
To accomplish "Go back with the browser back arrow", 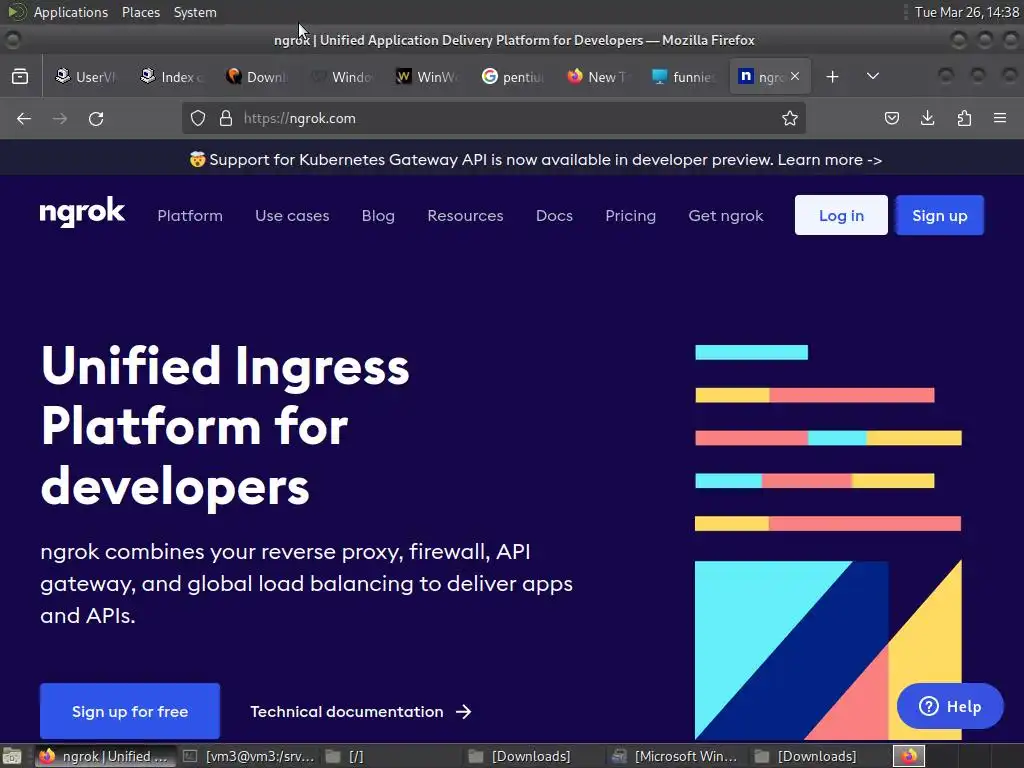I will (x=24, y=118).
